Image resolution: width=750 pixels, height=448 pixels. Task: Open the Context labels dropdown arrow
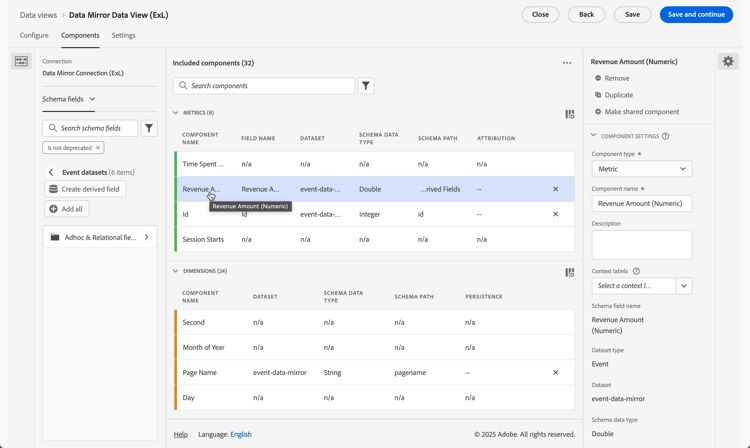click(684, 286)
